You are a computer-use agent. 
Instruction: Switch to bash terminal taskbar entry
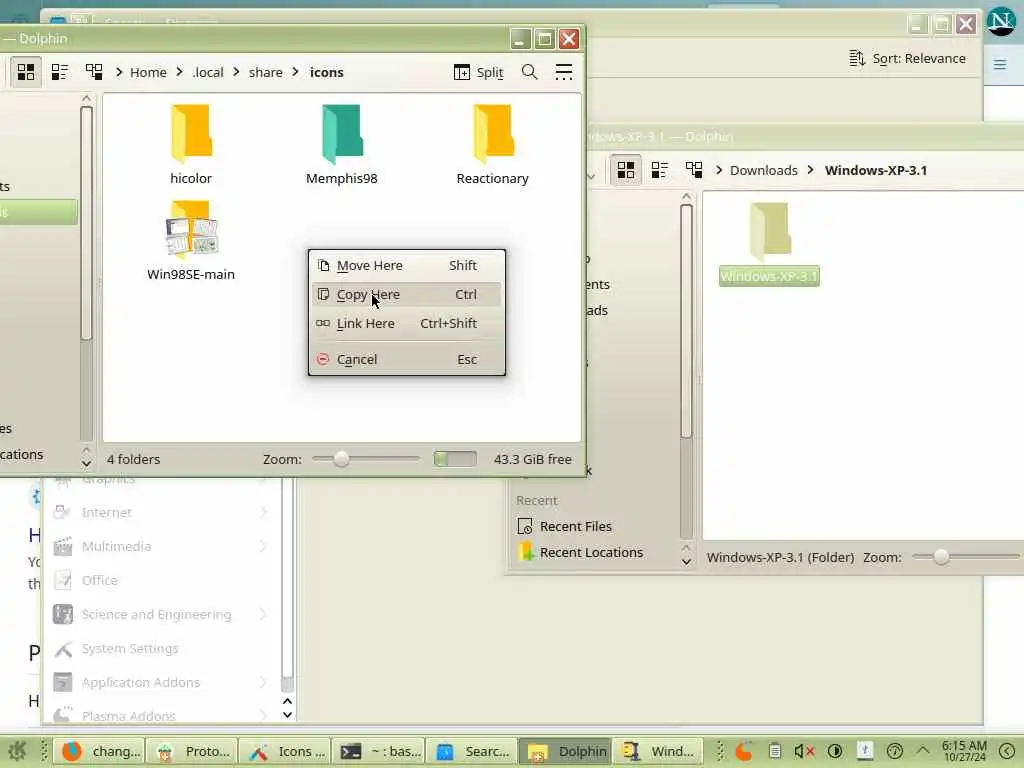tap(379, 752)
